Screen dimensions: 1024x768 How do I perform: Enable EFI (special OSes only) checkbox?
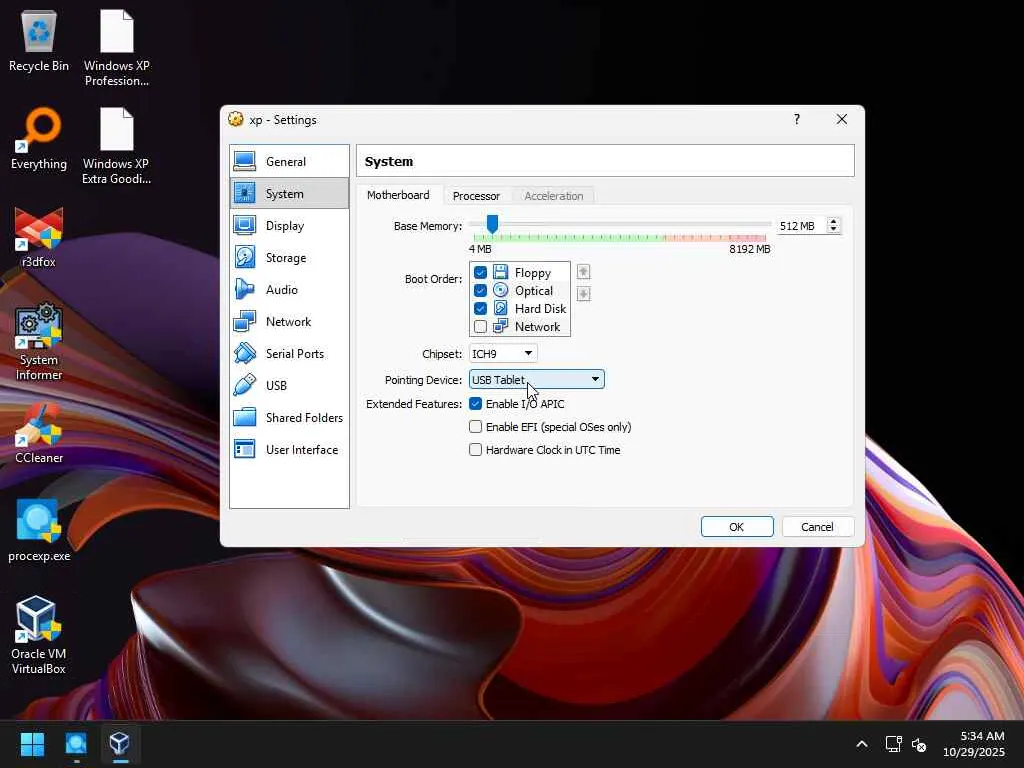click(x=475, y=426)
